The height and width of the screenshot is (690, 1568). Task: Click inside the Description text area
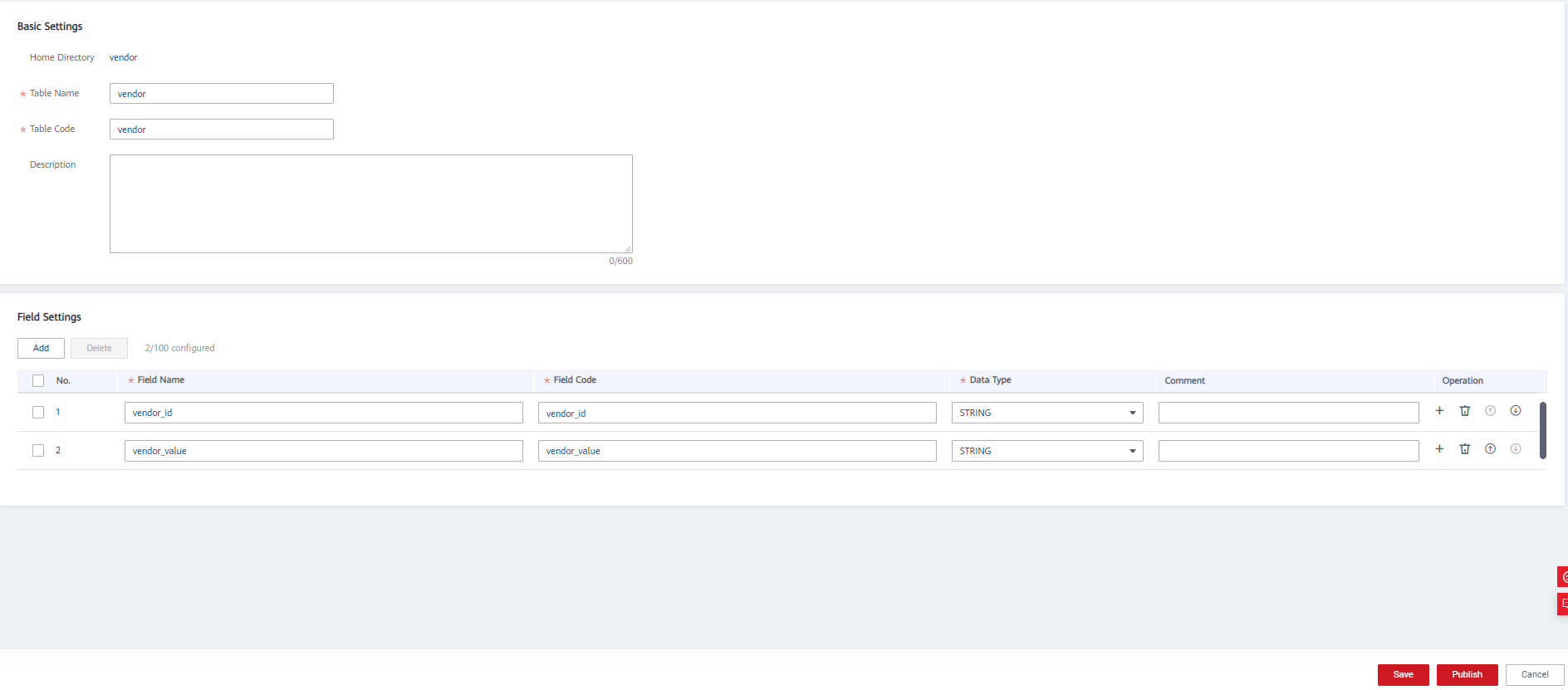tap(371, 203)
